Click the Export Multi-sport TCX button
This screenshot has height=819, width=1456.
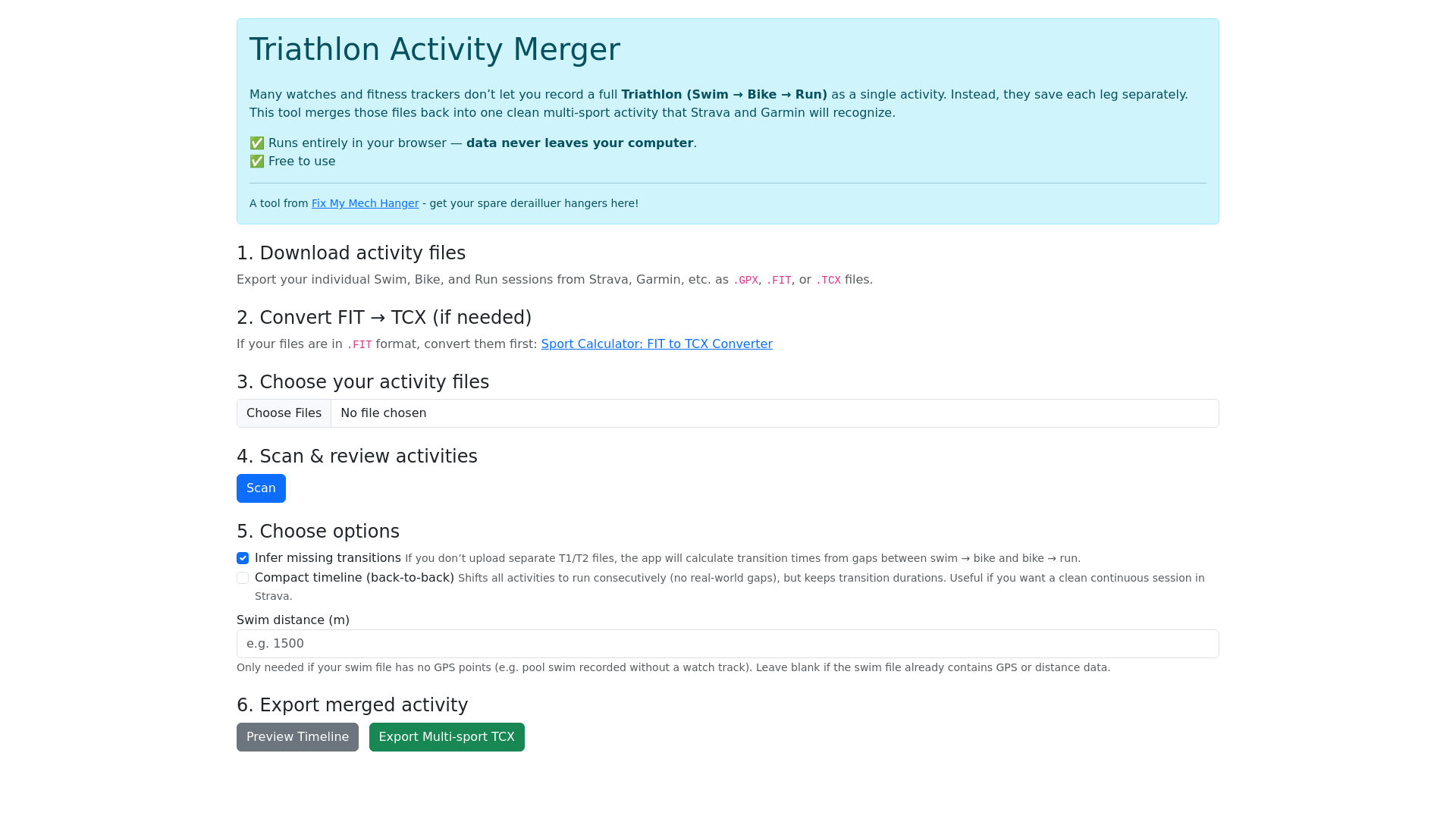tap(447, 737)
